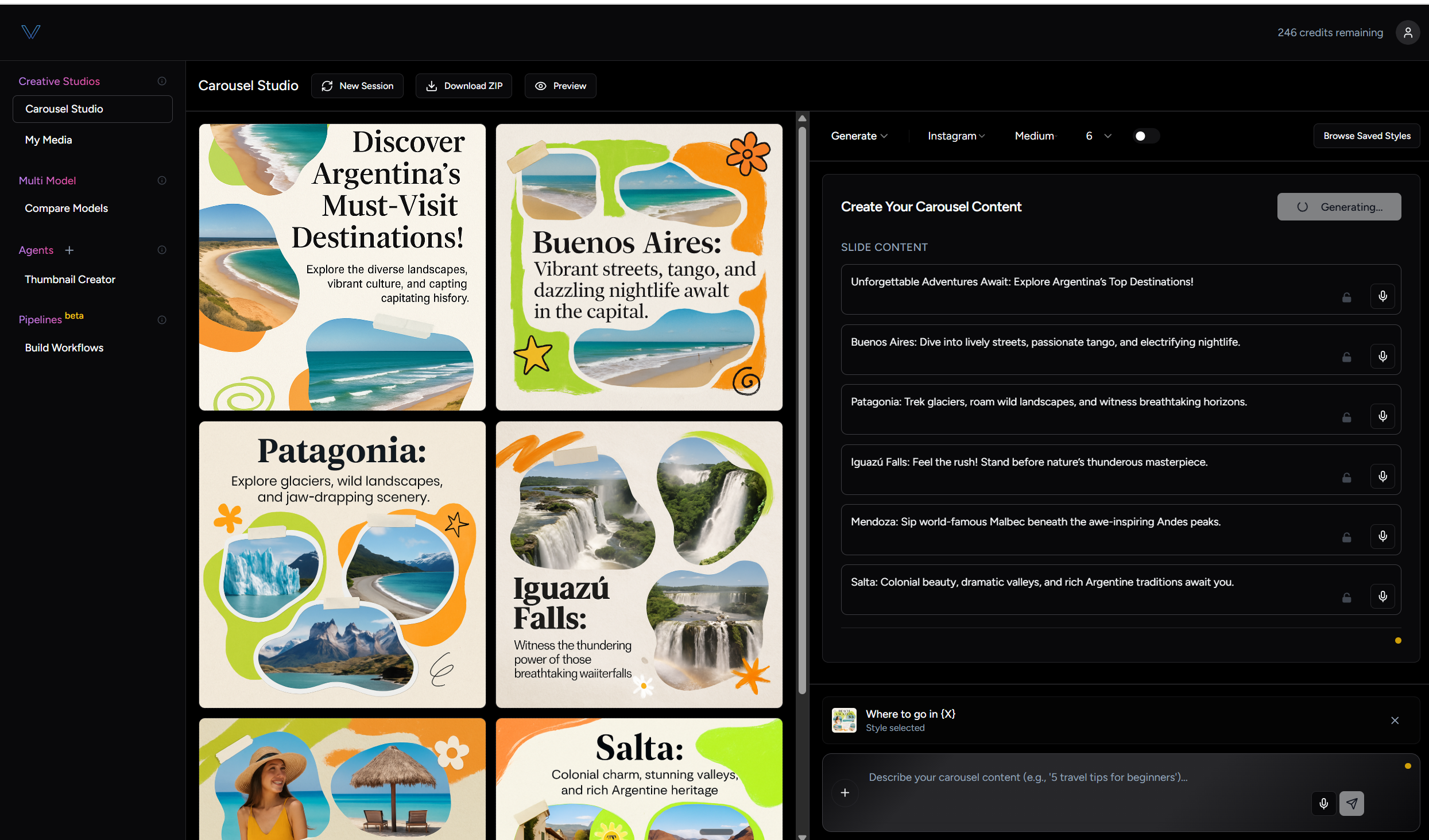Screen dimensions: 1429x840
Task: Open the Instagram platform dropdown
Action: [956, 136]
